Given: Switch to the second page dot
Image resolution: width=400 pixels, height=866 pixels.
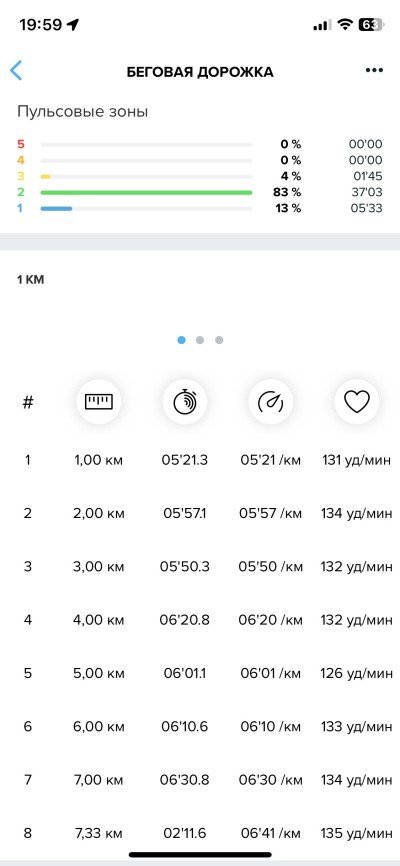Looking at the screenshot, I should tap(200, 340).
